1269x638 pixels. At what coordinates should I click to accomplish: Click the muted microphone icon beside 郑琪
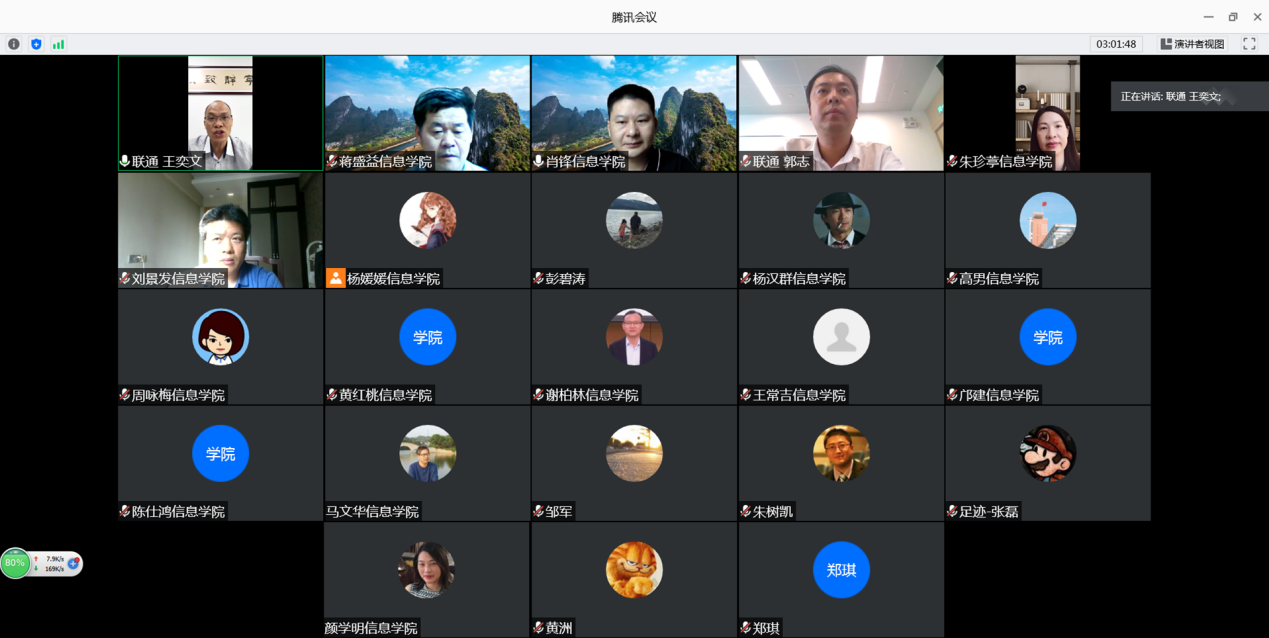coord(745,628)
